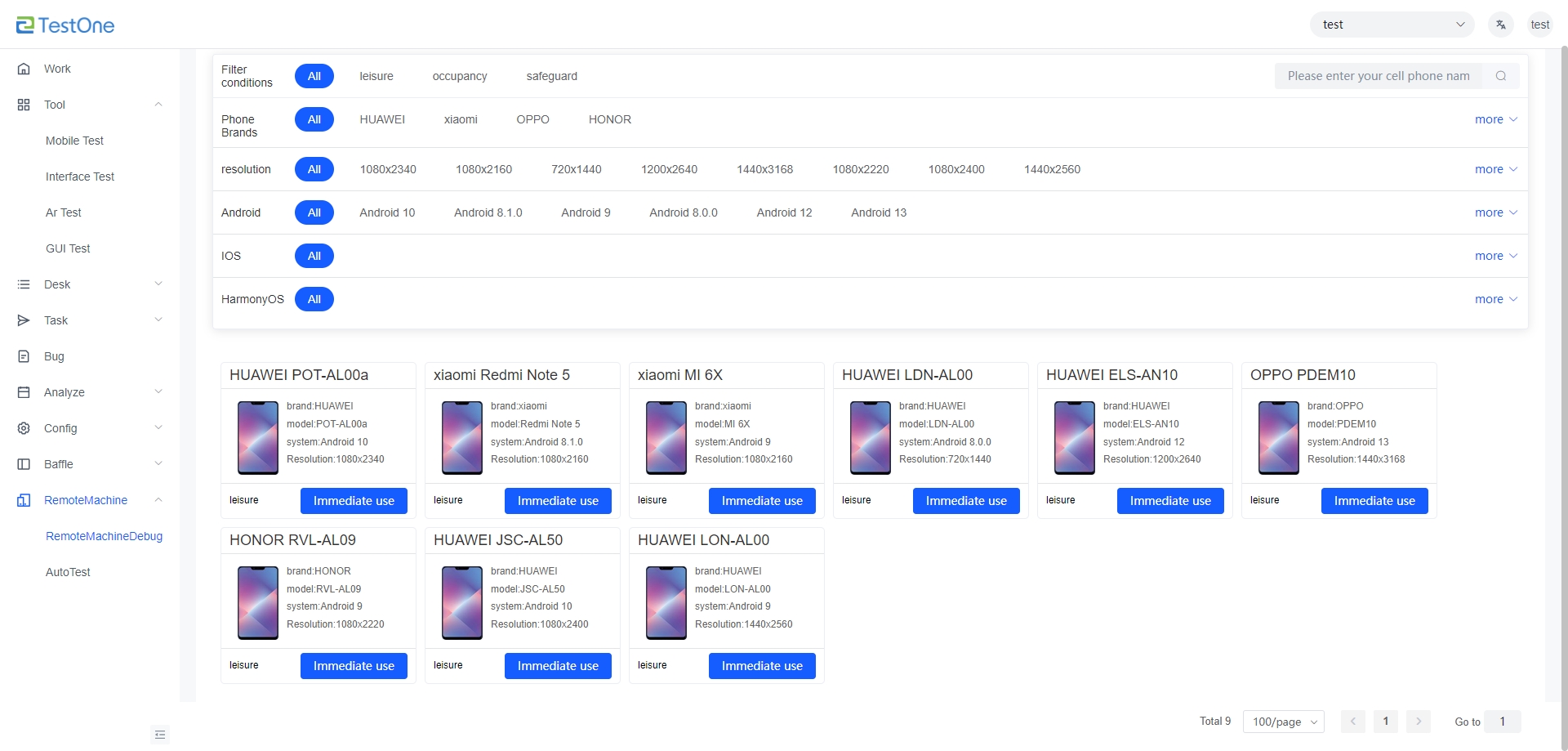The height and width of the screenshot is (751, 1568).
Task: Click the HUAWEI POT-AL00a phone image
Action: pos(258,437)
